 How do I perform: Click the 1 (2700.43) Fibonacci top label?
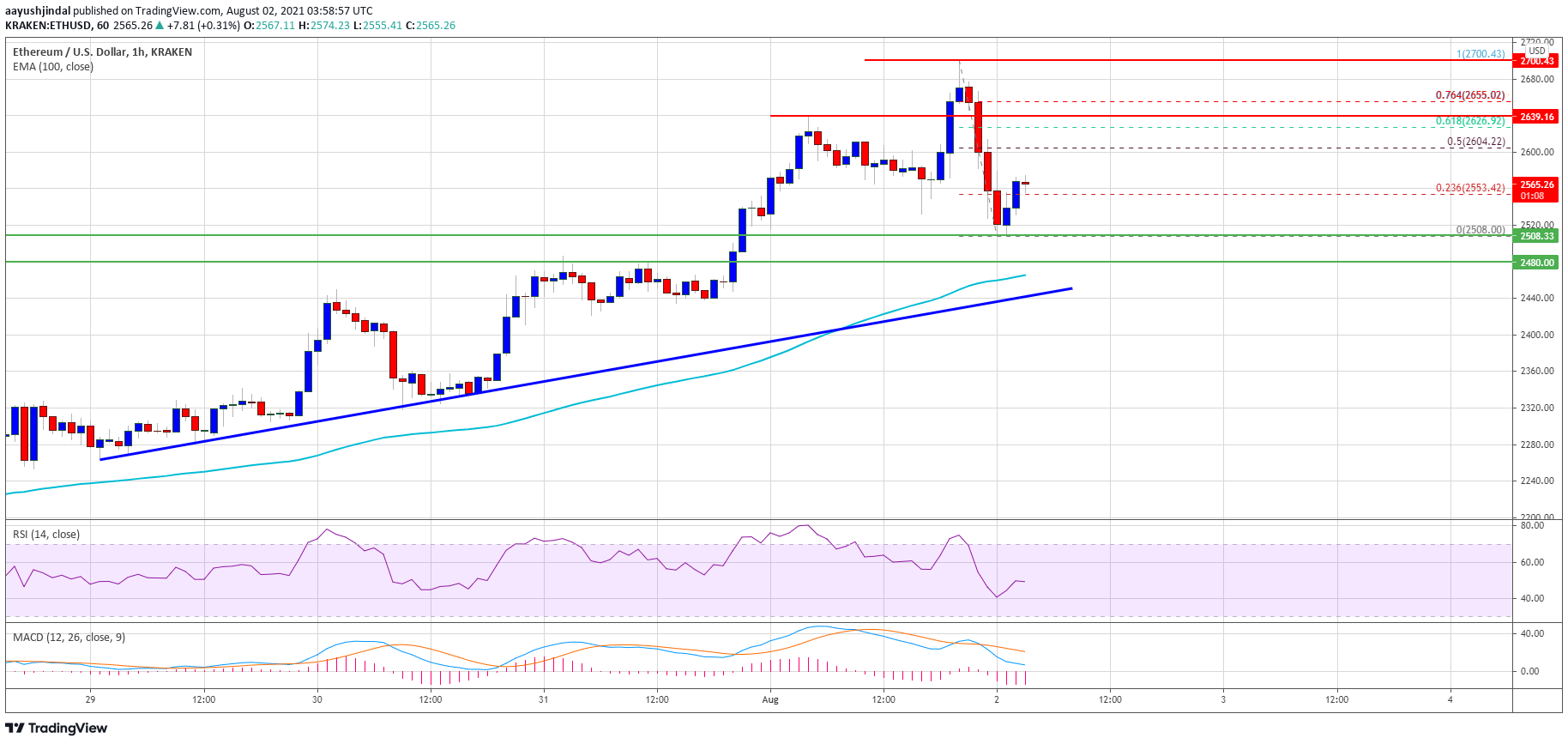pos(1481,54)
